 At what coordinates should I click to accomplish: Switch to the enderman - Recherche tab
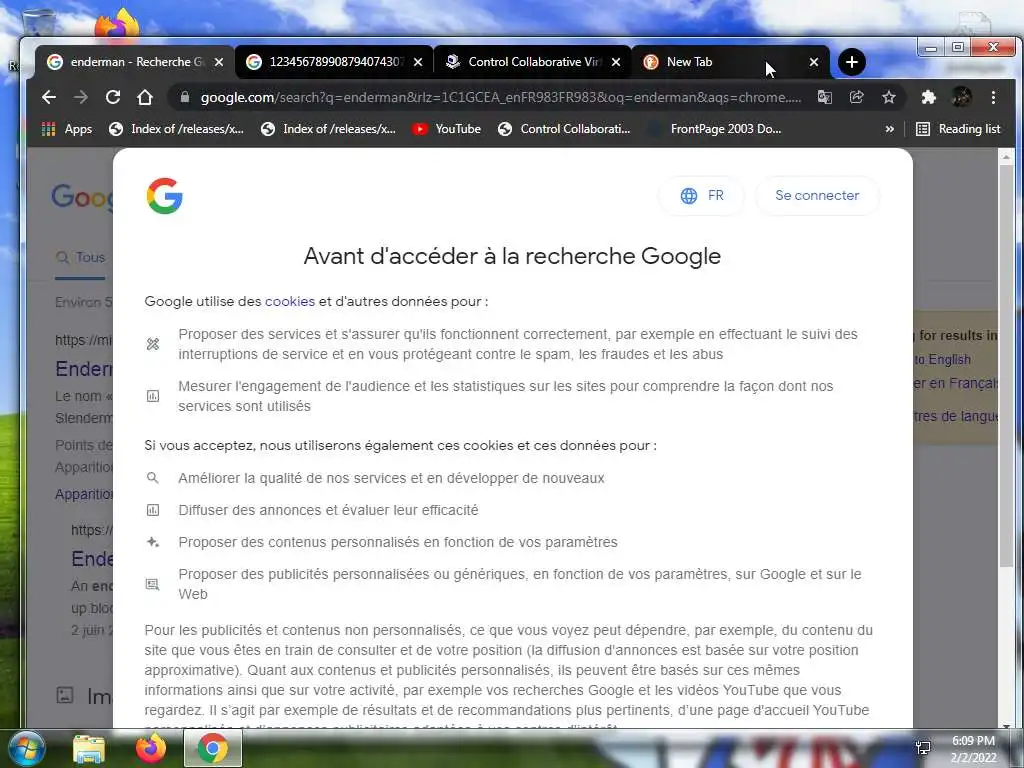pos(134,62)
